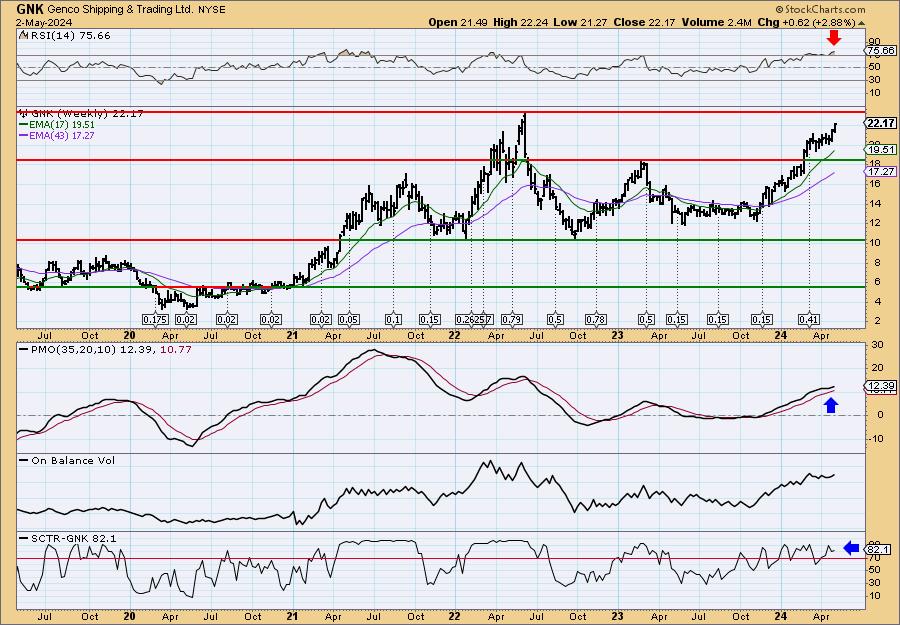Click the 0.41 dividend marker
900x625 pixels.
pos(809,319)
